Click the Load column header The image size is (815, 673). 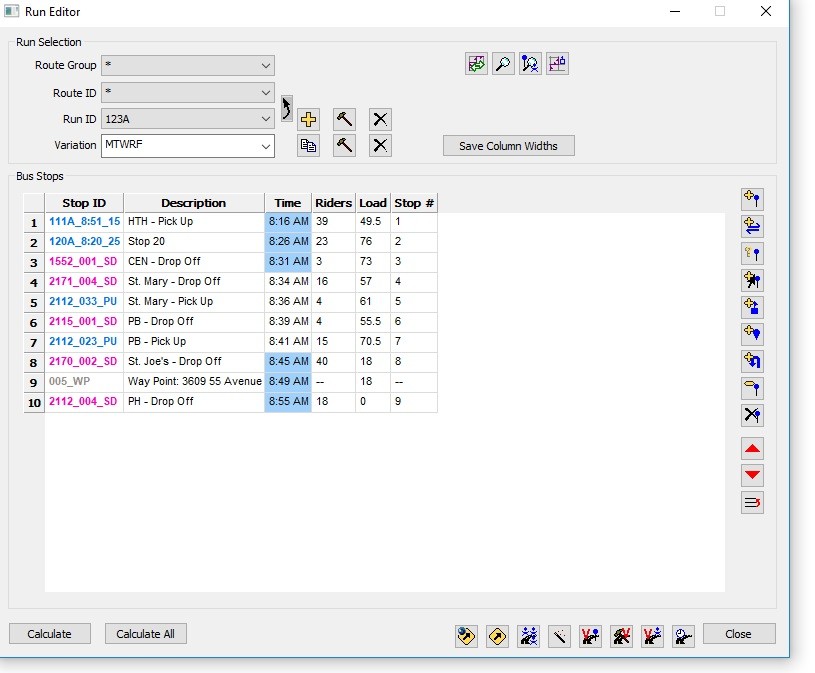pos(373,203)
